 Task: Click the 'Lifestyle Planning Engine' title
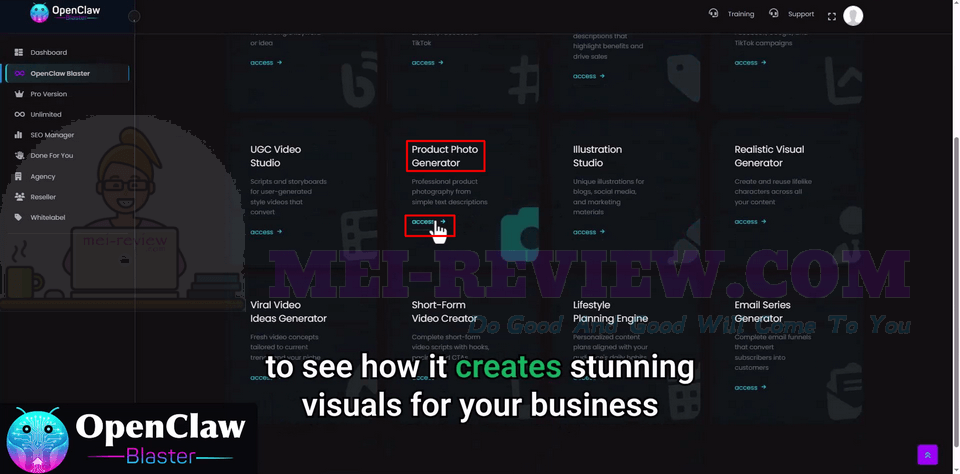point(610,312)
